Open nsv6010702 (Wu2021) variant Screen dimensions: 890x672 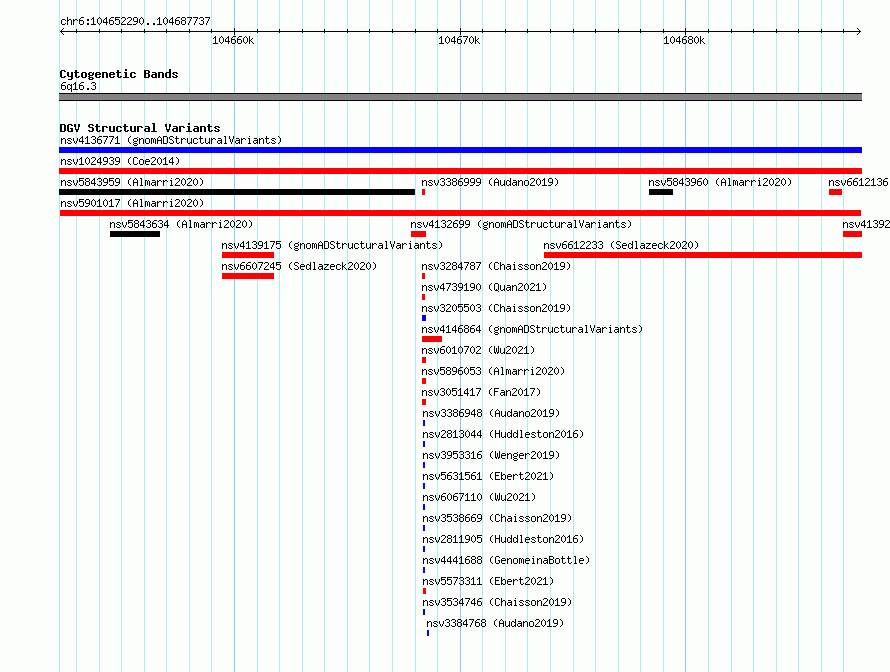478,350
